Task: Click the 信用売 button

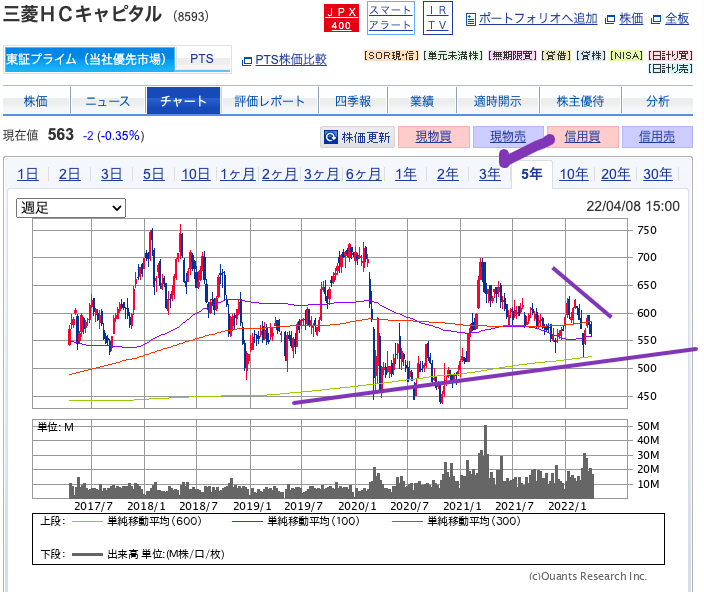Action: pyautogui.click(x=657, y=137)
